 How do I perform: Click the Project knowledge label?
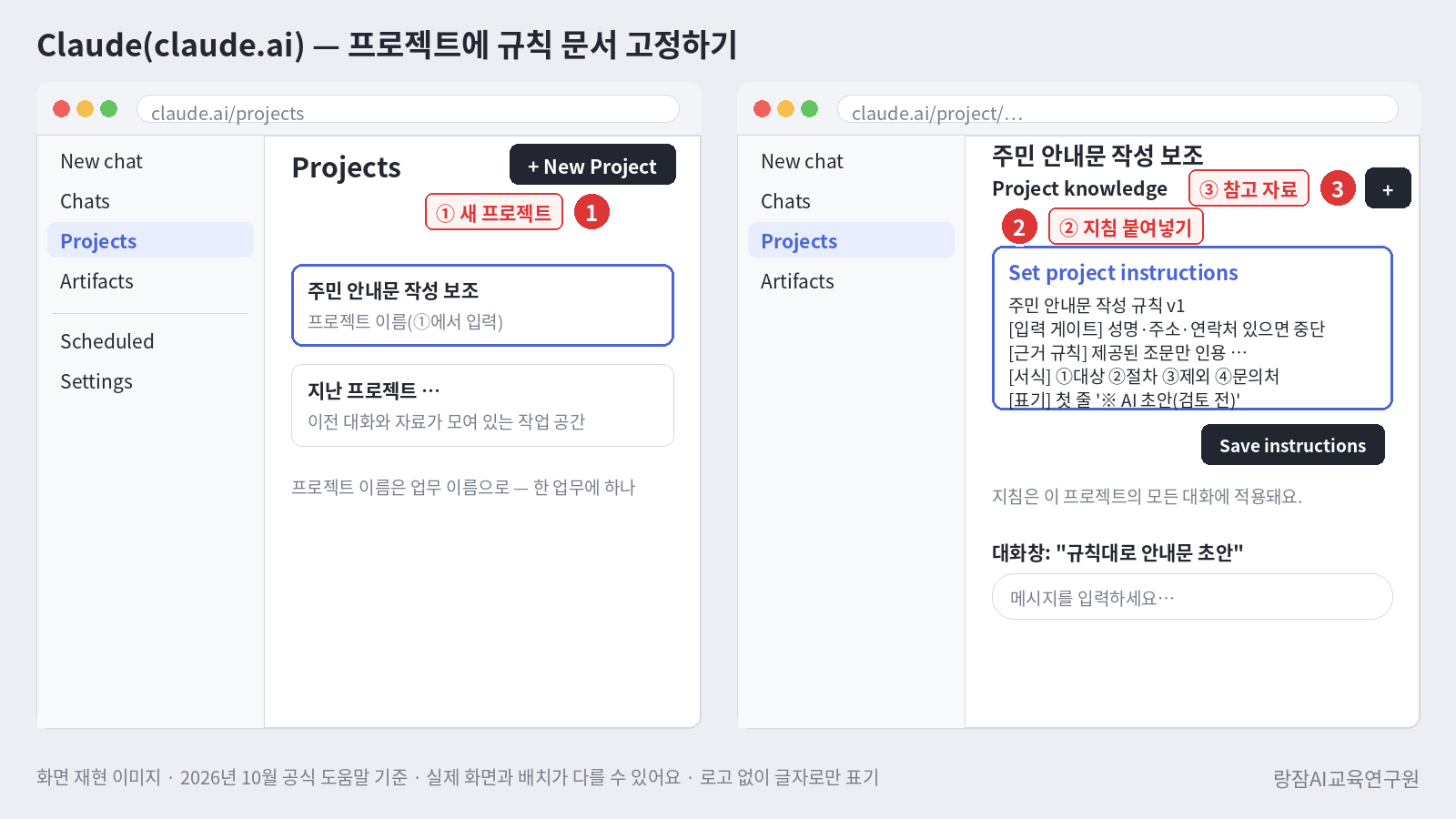point(1079,188)
